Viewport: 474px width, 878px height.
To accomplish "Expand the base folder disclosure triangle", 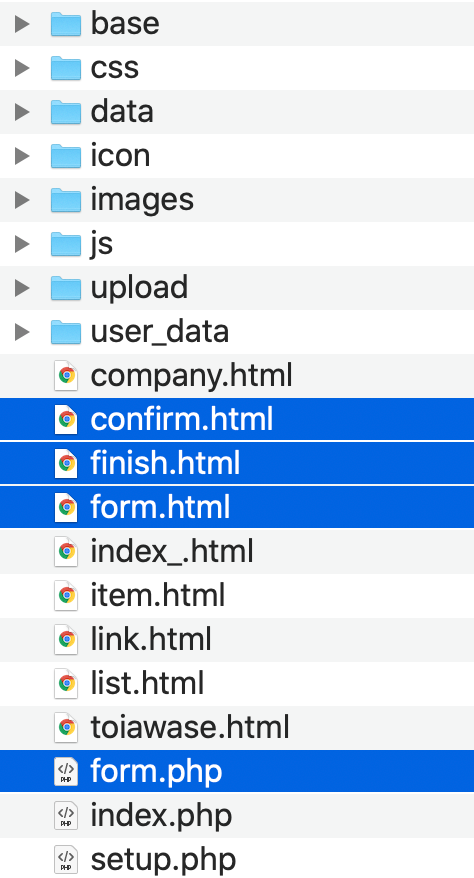I will coord(21,24).
